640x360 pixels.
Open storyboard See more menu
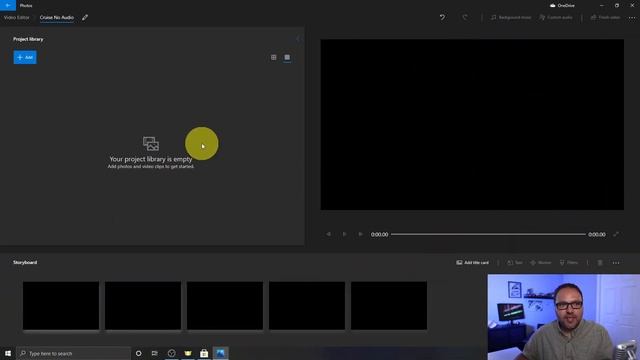coord(616,262)
